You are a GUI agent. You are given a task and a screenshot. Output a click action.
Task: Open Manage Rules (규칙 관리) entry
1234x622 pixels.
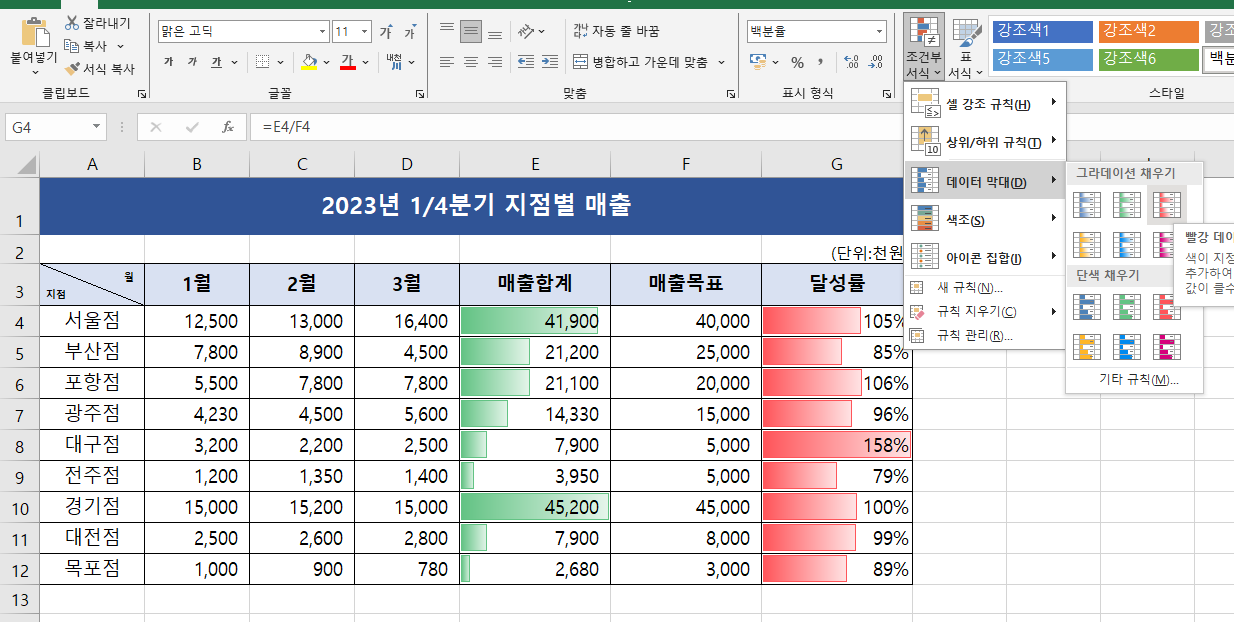pyautogui.click(x=985, y=335)
